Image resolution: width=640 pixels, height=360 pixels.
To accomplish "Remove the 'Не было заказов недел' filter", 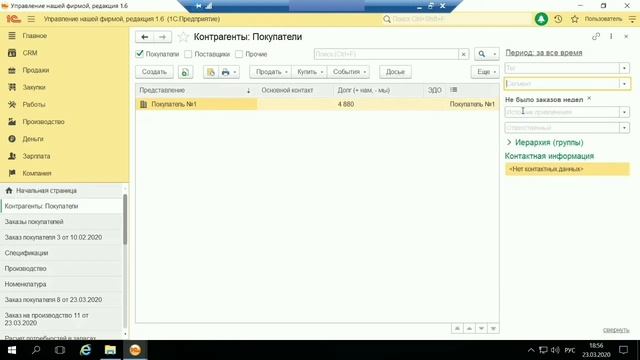I will (x=589, y=99).
